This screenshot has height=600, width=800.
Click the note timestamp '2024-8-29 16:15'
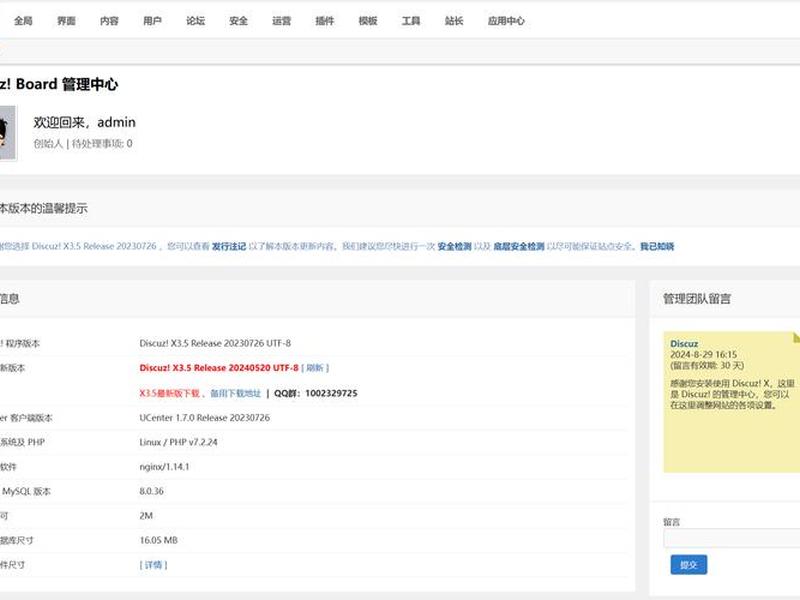click(704, 355)
